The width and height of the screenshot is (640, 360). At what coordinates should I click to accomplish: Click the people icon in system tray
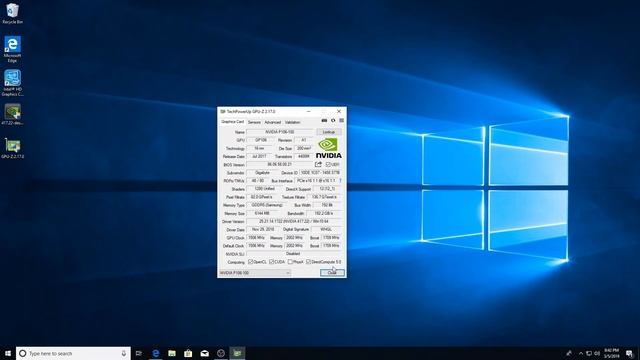point(569,353)
